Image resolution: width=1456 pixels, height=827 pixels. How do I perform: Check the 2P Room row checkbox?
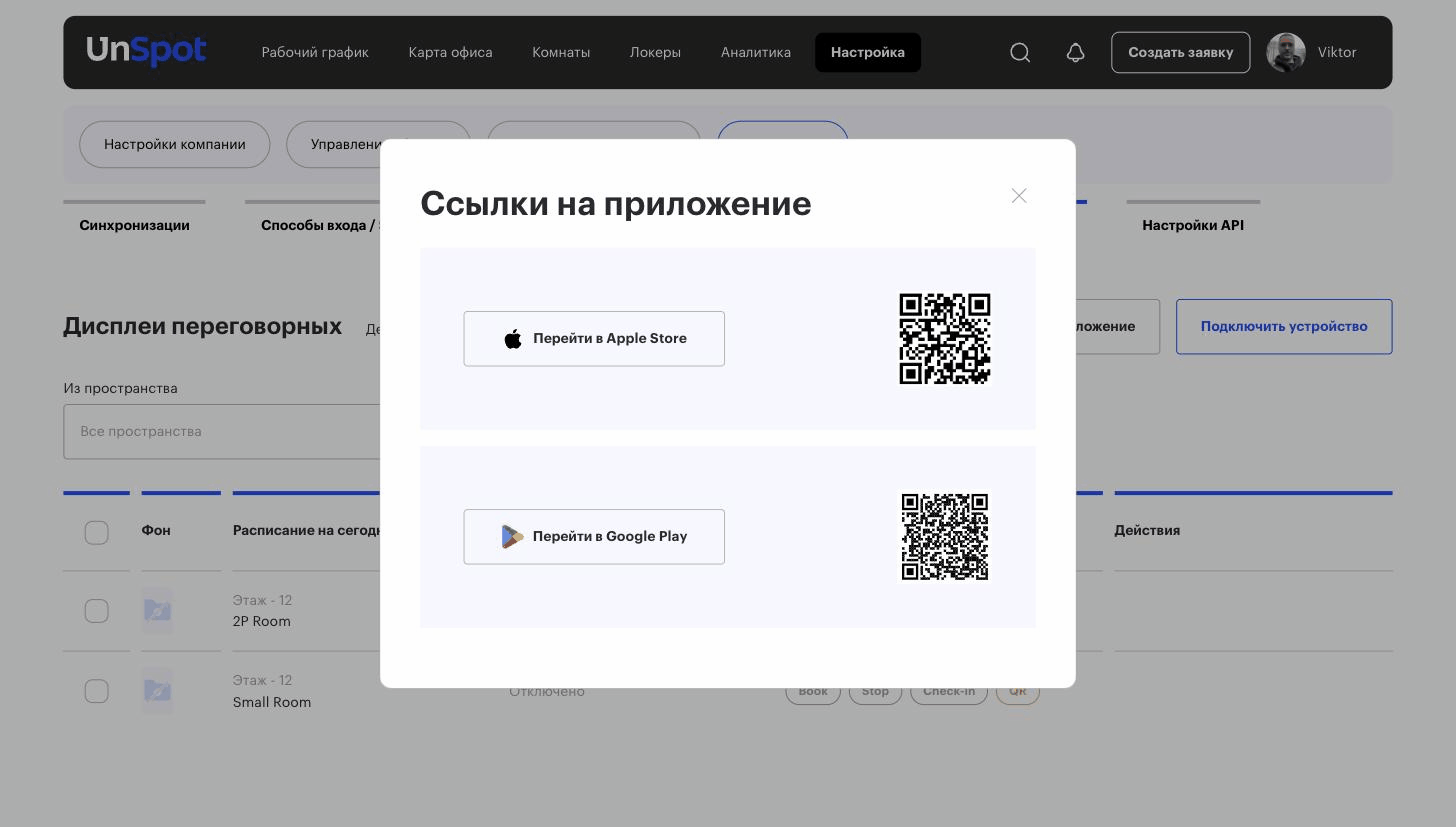[x=96, y=611]
